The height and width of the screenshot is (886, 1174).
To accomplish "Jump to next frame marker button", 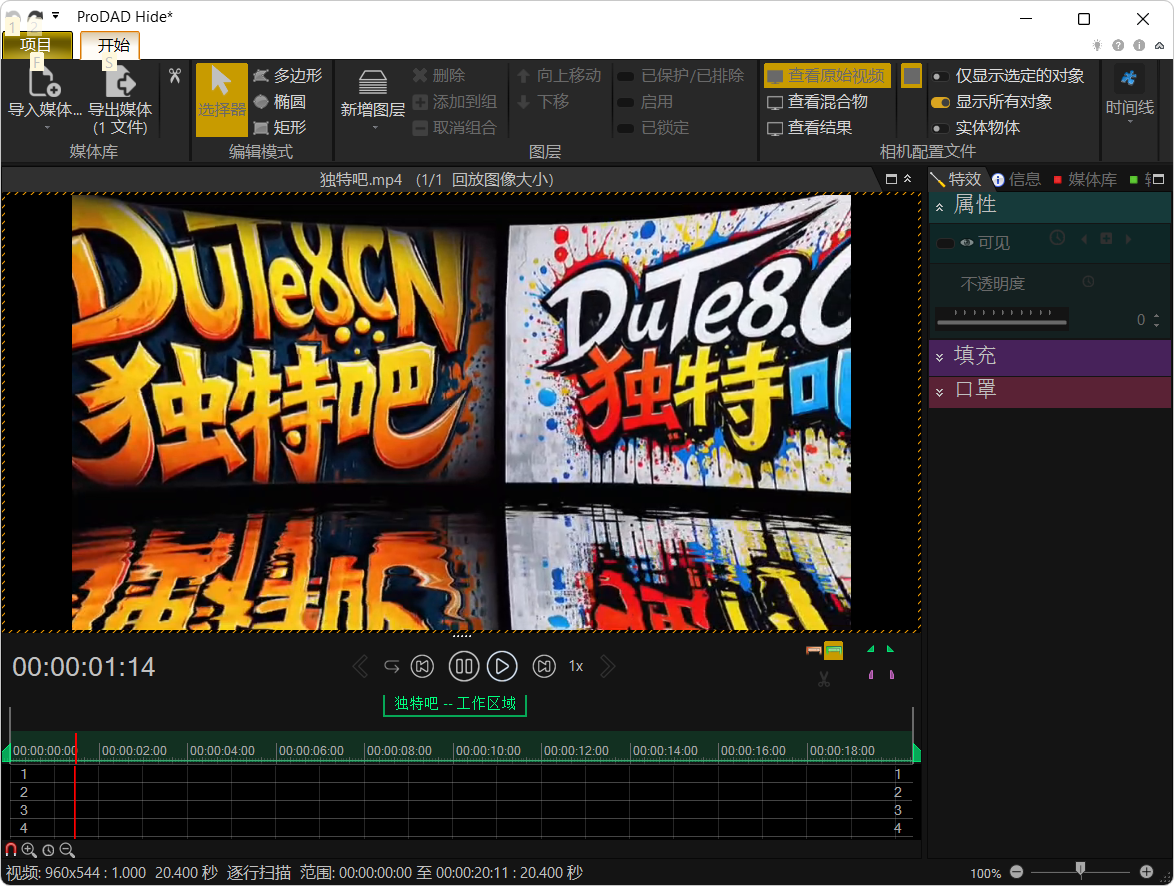I will click(544, 666).
